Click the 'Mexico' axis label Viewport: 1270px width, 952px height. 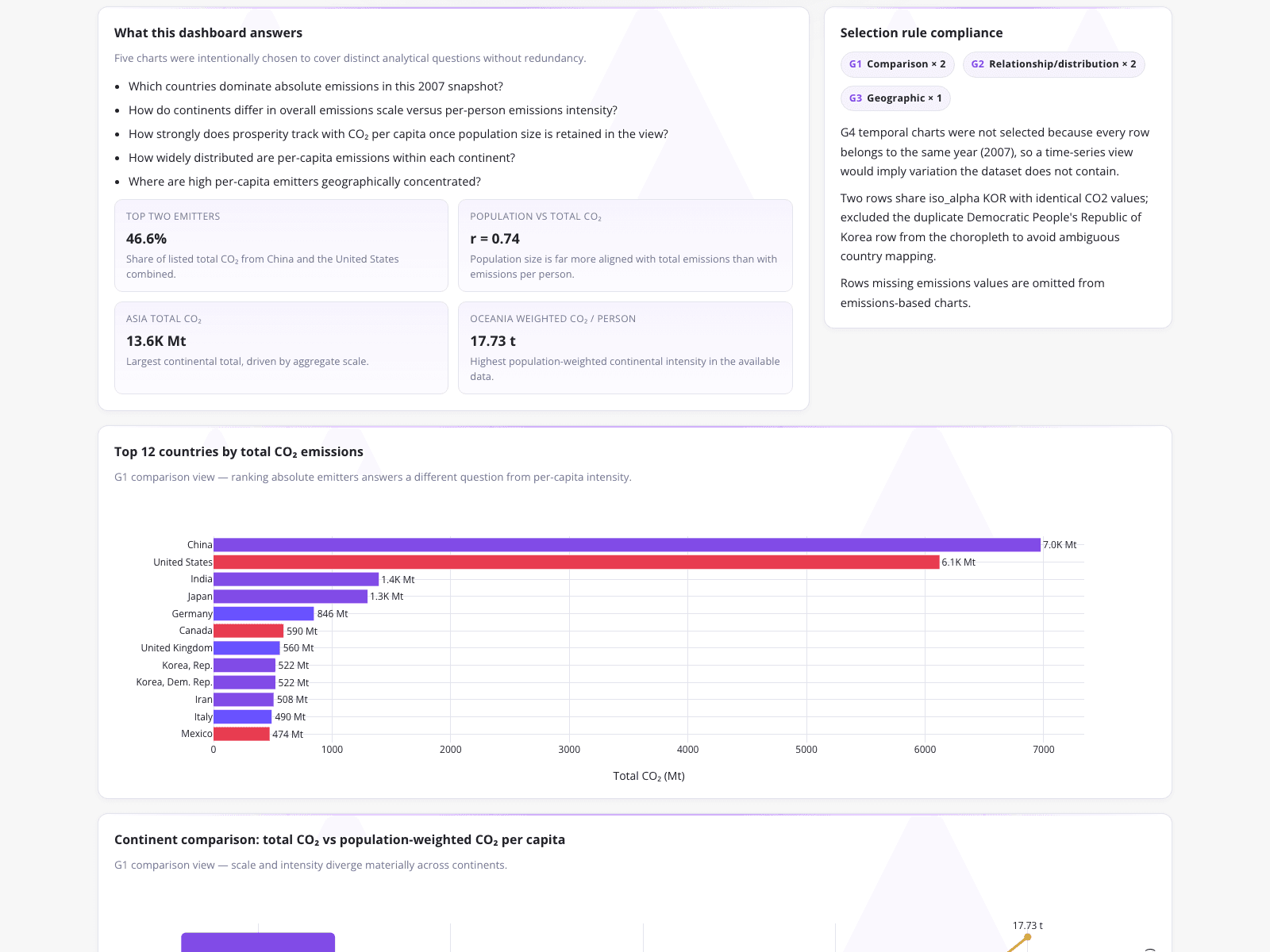pyautogui.click(x=197, y=734)
